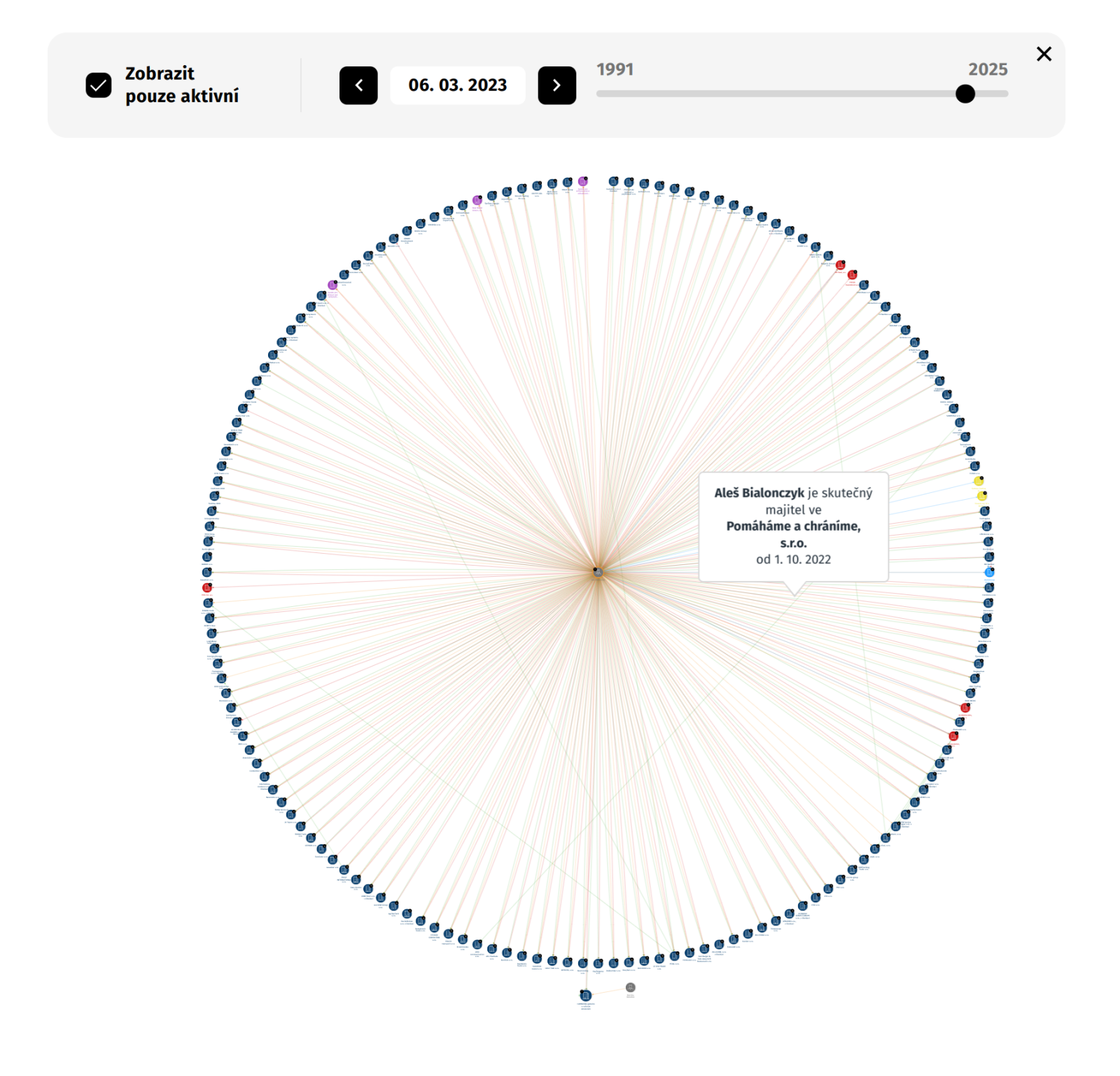Image resolution: width=1120 pixels, height=1076 pixels.
Task: Advance to the next date with right arrow
Action: tap(556, 85)
